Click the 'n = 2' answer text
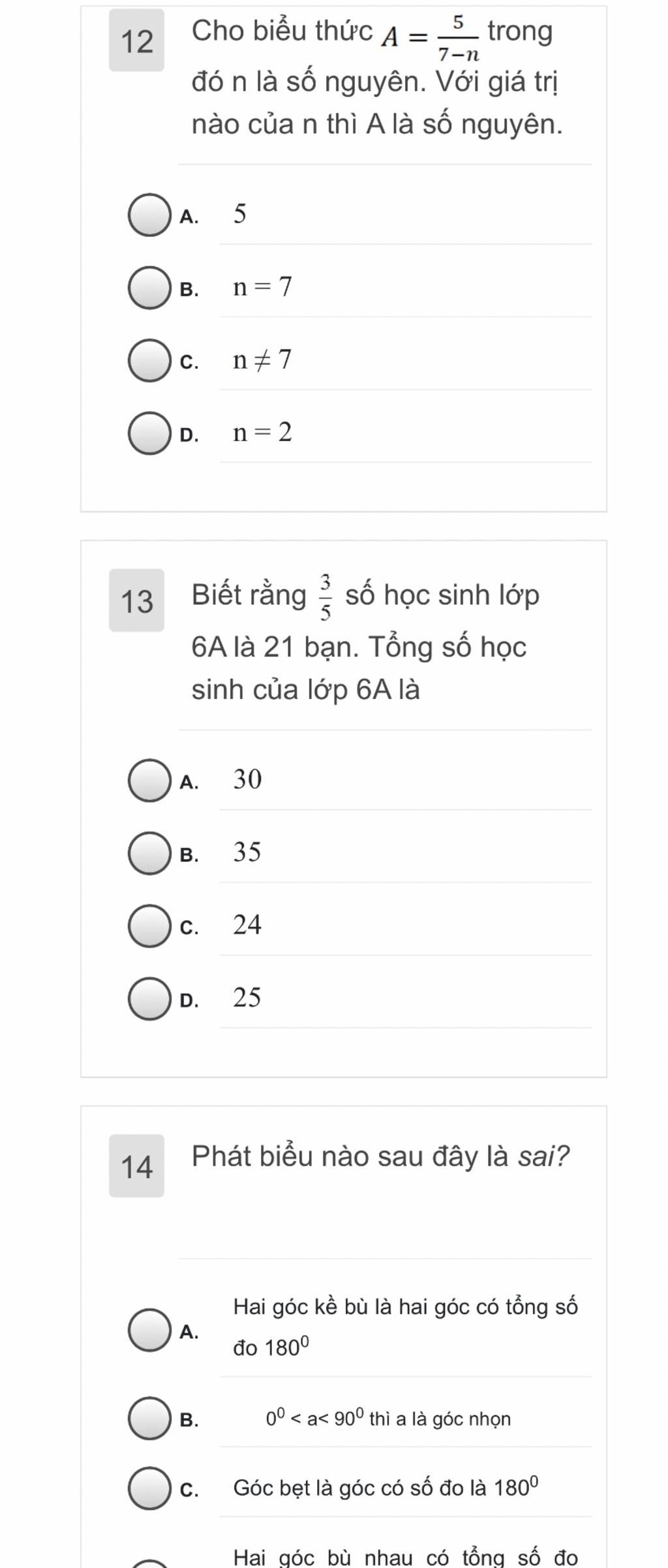 click(x=263, y=432)
